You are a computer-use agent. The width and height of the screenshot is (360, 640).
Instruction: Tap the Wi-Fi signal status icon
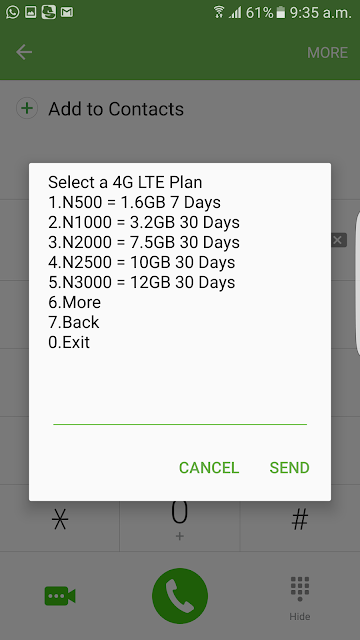(219, 12)
